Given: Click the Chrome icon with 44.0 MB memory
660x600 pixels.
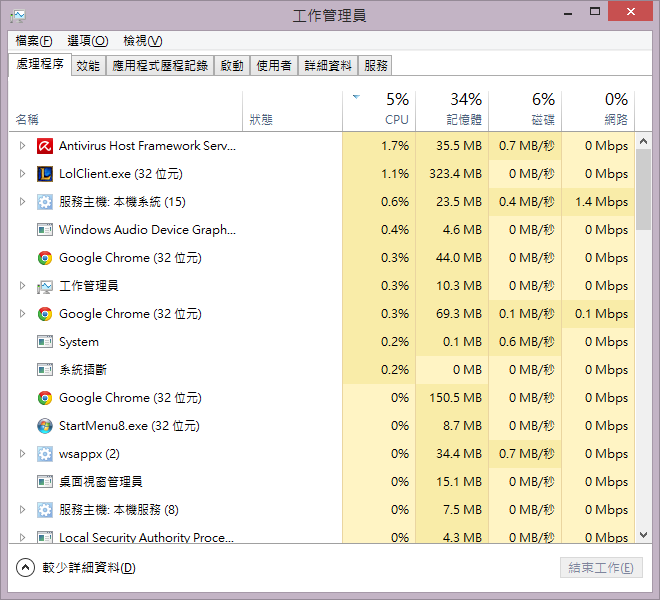Looking at the screenshot, I should tap(45, 258).
